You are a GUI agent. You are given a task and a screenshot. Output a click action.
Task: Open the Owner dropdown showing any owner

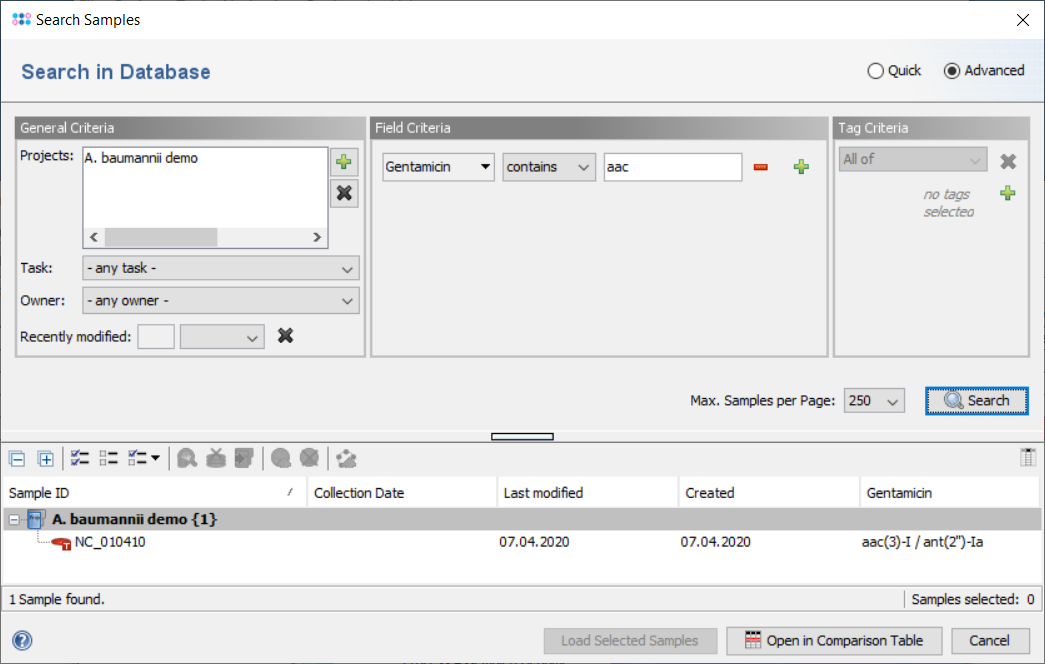pos(220,301)
